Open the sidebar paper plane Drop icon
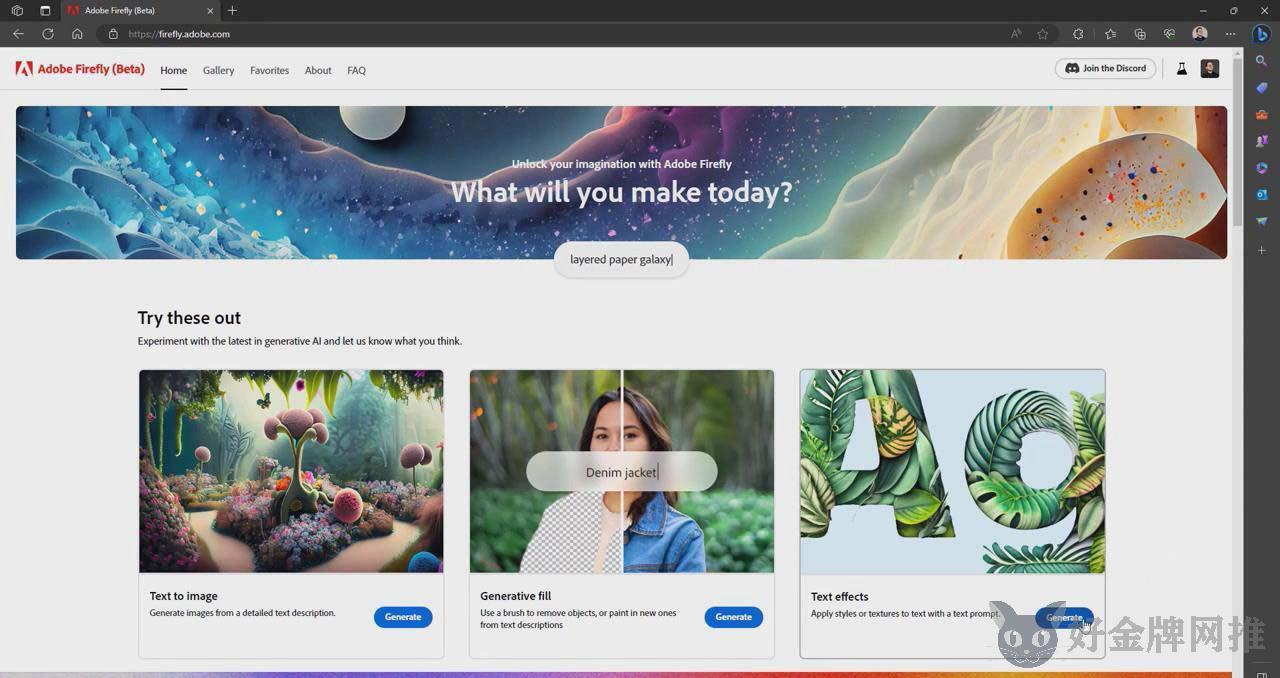 [x=1262, y=221]
